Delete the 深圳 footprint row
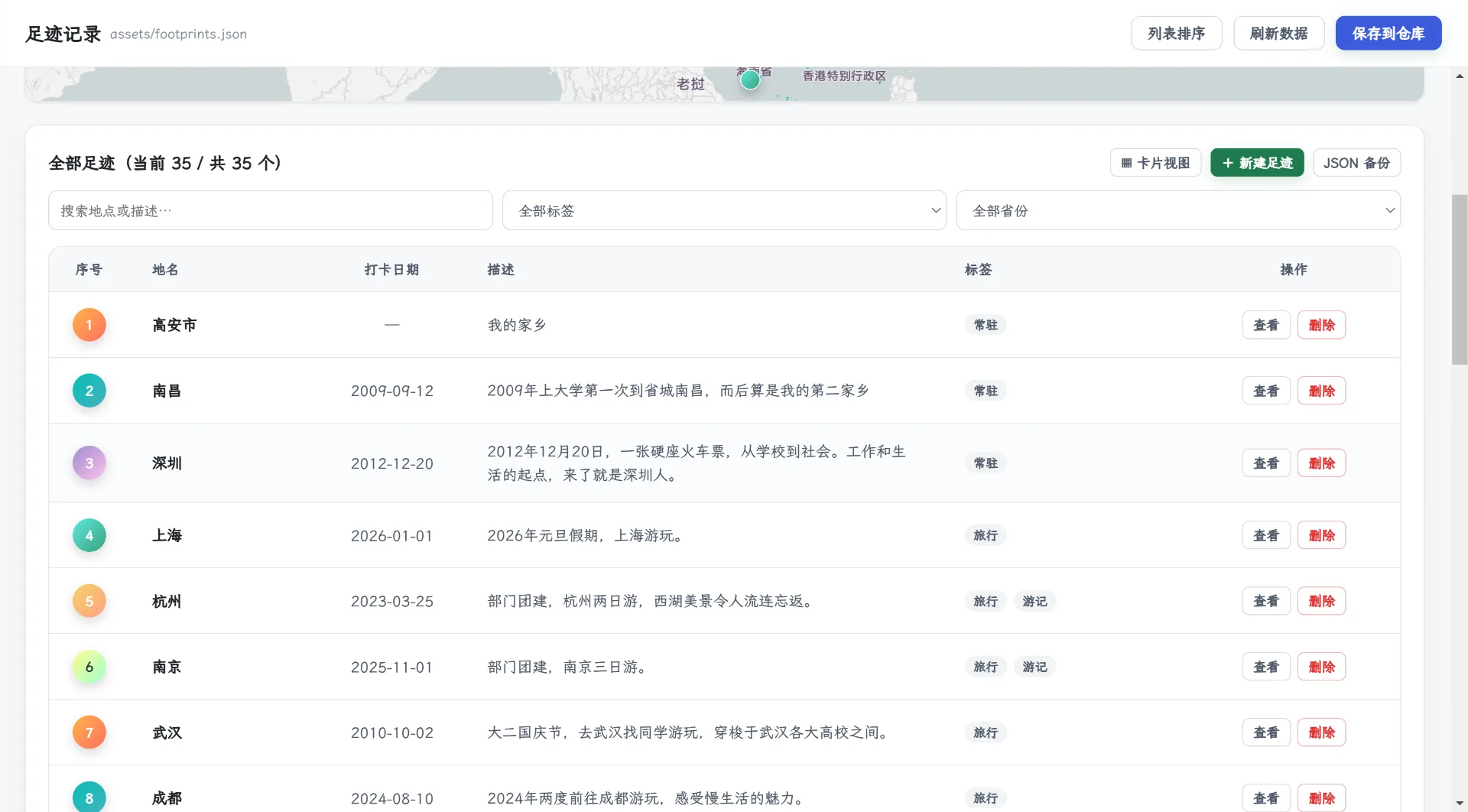Screen dimensions: 1468x812 click(x=1321, y=463)
